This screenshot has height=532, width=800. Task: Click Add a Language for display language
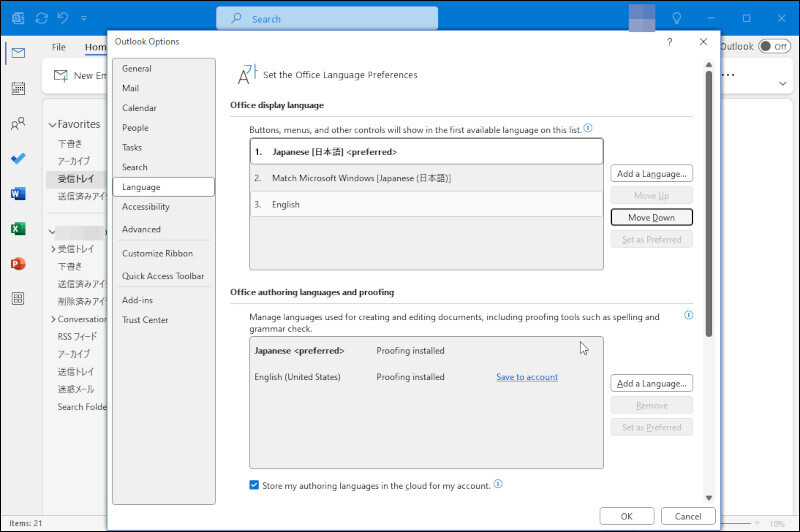[652, 173]
